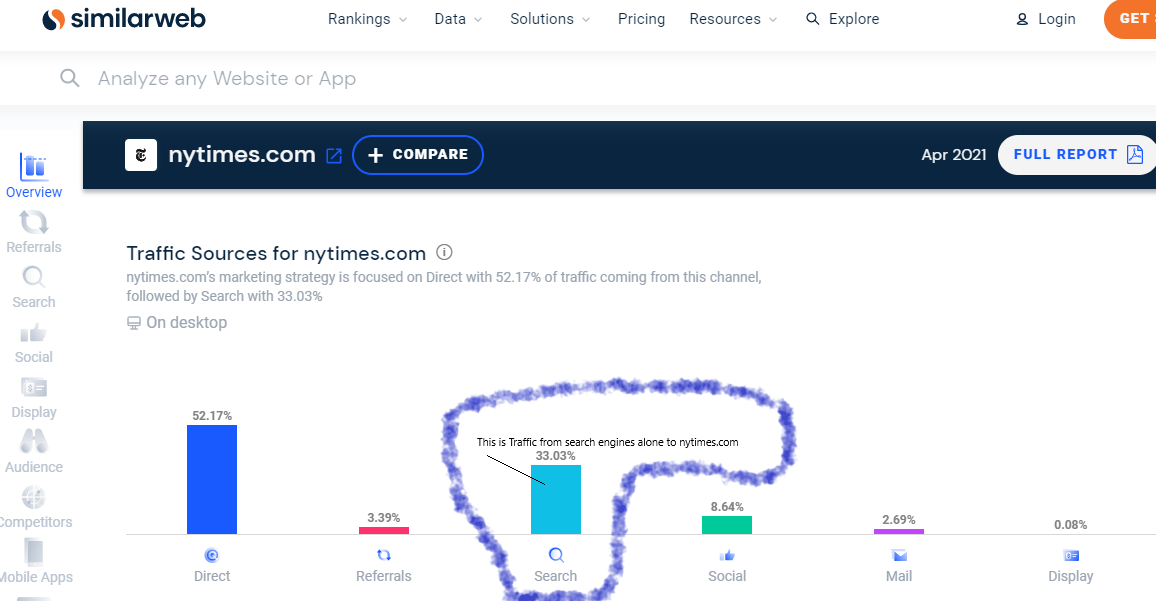
Task: Click the orange GET button
Action: point(1130,19)
